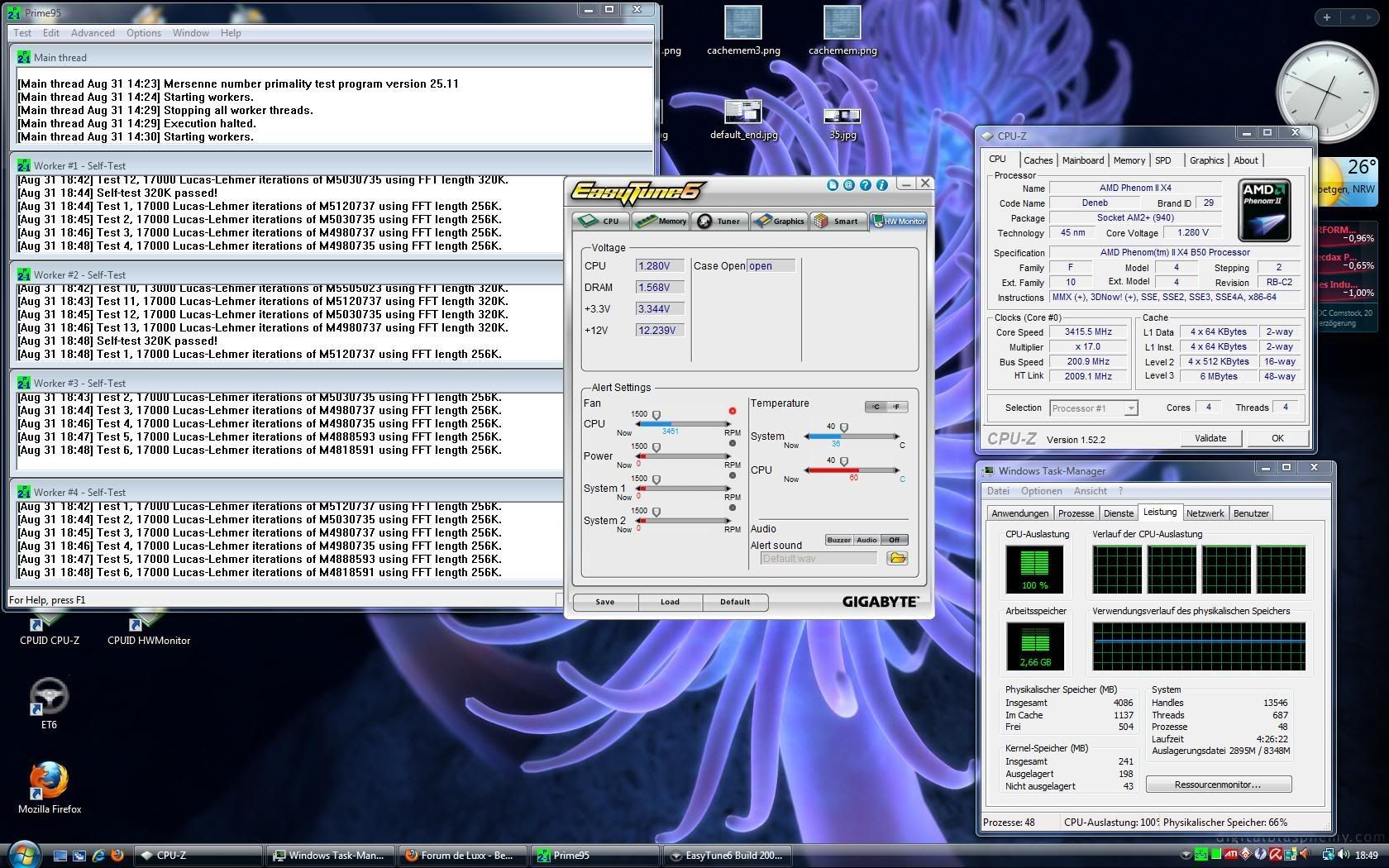Open the Prozesse tab in Task-Manager
This screenshot has height=868, width=1389.
coord(1076,513)
